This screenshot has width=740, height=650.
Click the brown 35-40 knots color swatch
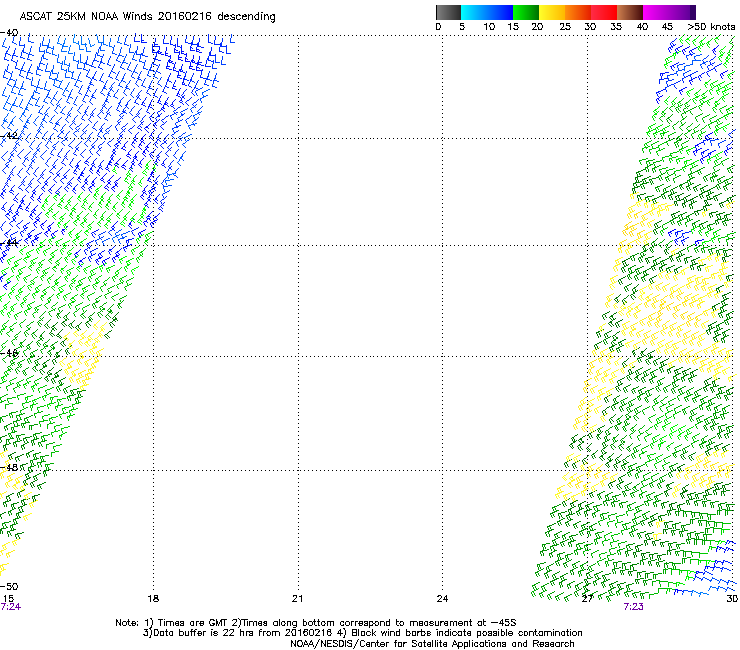tap(630, 12)
